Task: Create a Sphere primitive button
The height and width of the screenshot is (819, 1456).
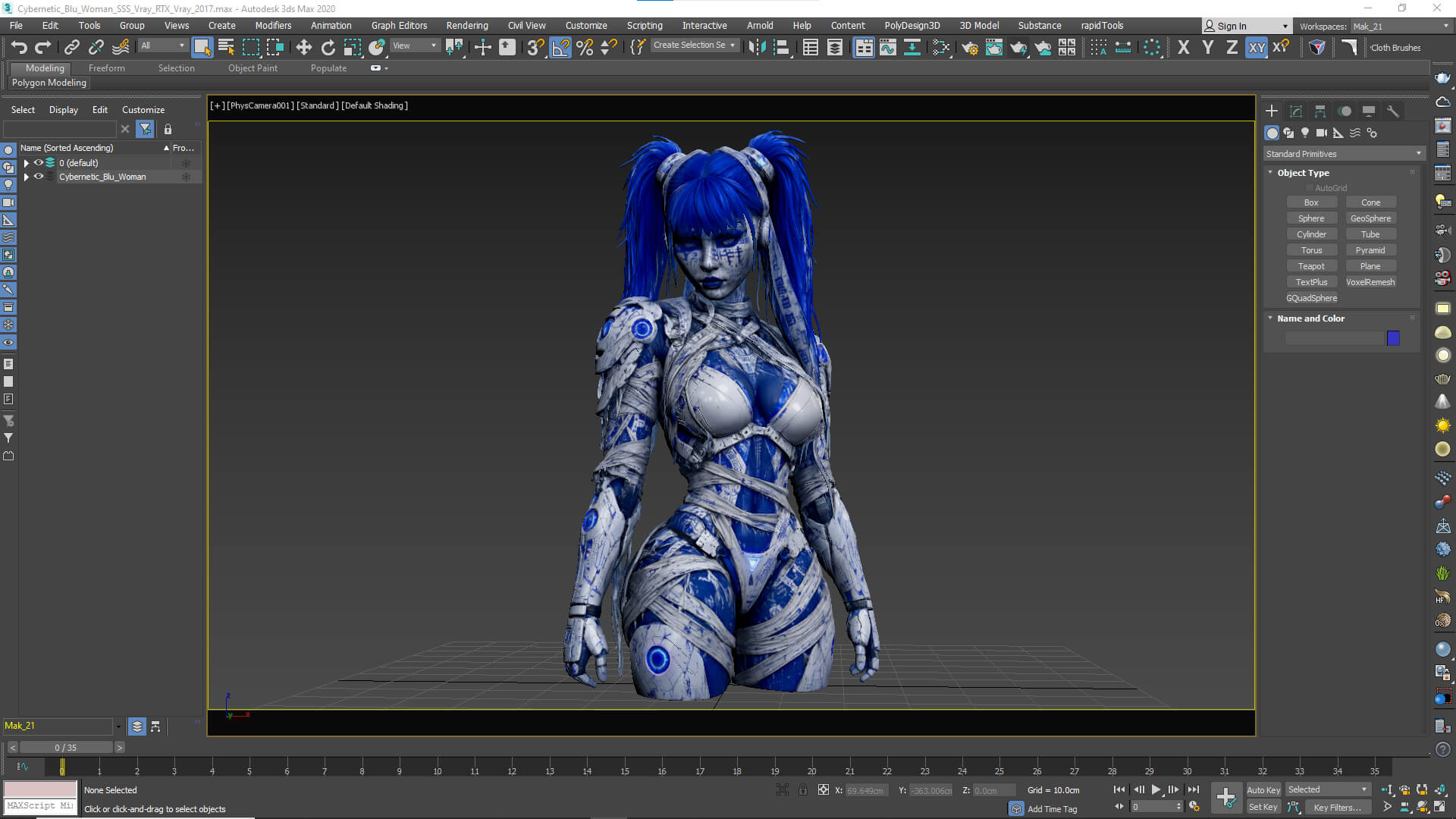Action: pyautogui.click(x=1311, y=218)
